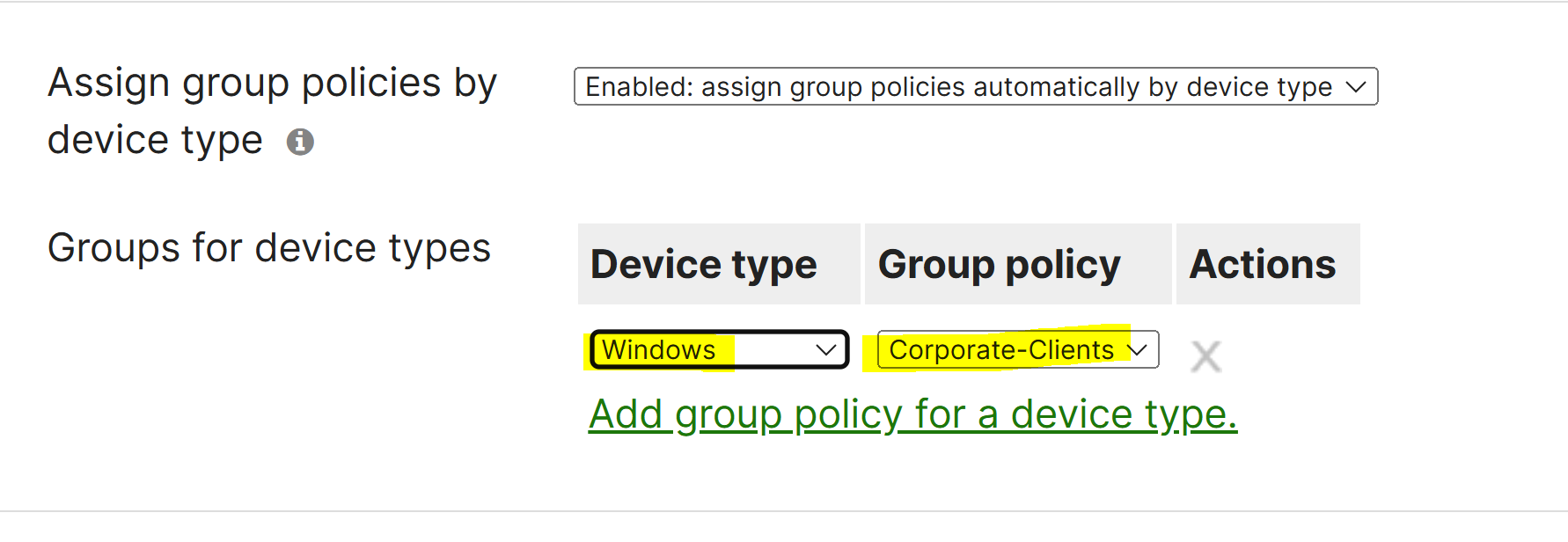The width and height of the screenshot is (1568, 542).
Task: Select the highlighted Windows text in device selector
Action: point(658,350)
